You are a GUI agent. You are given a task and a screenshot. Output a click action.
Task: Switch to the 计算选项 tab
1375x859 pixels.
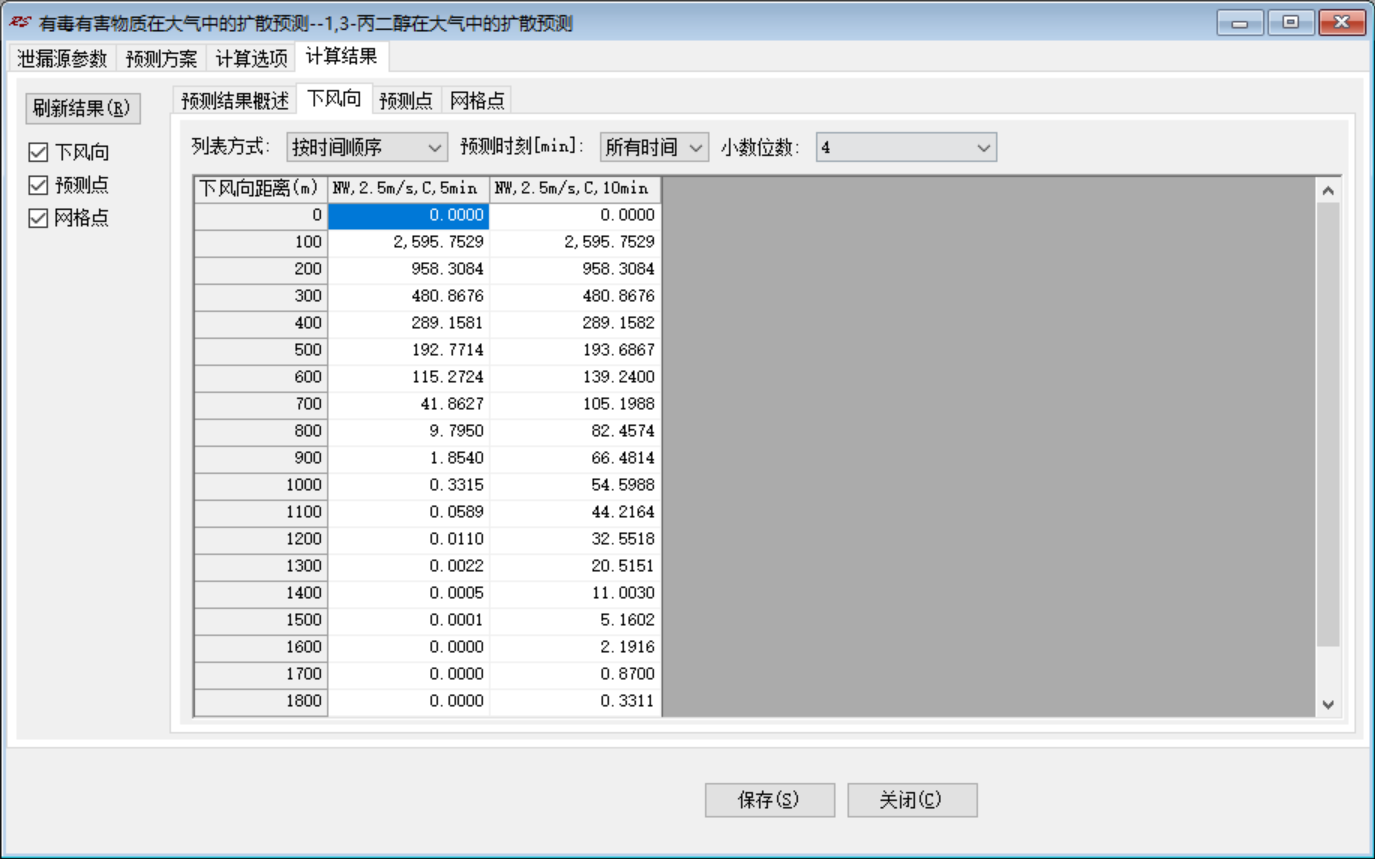click(x=251, y=58)
